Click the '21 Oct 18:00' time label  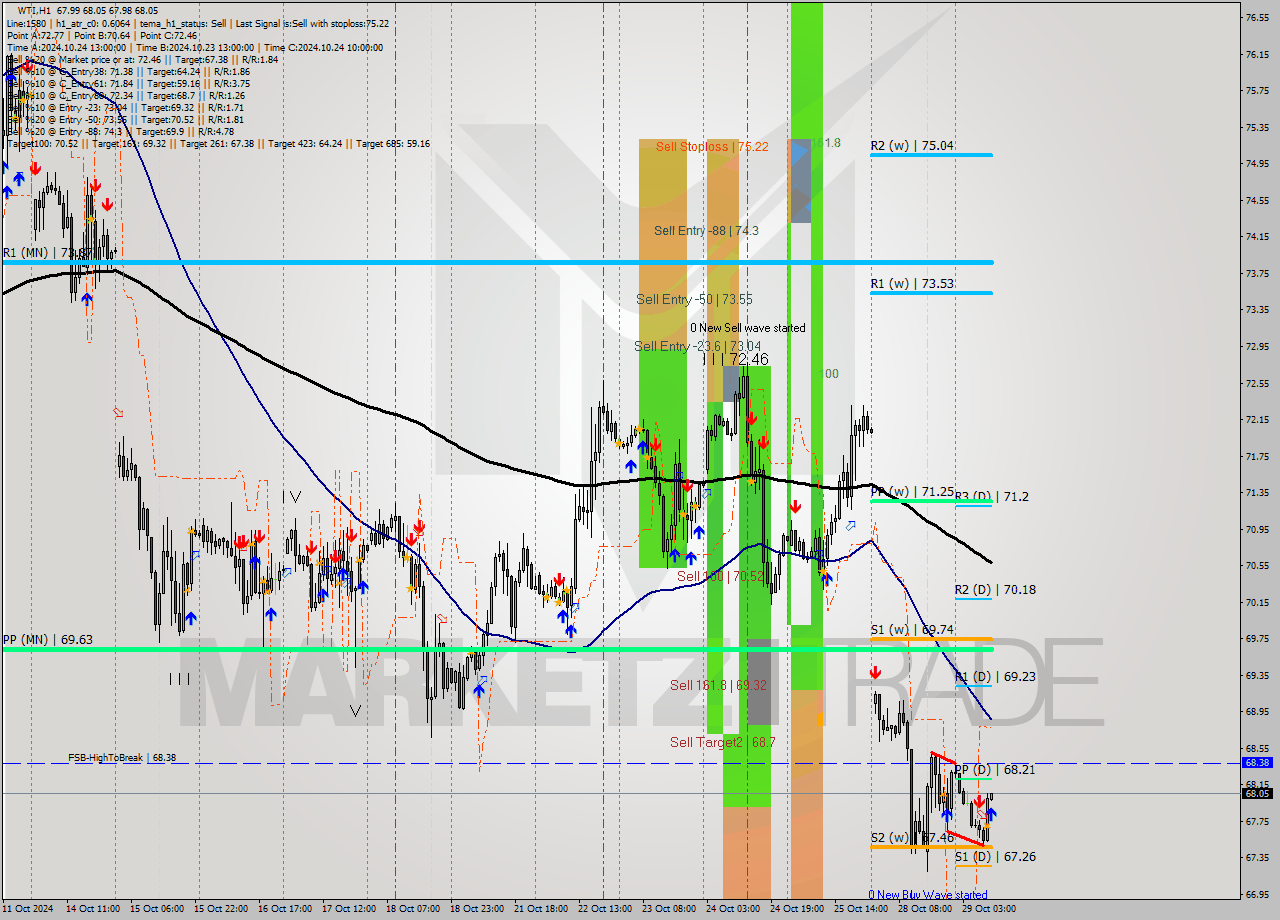point(543,909)
